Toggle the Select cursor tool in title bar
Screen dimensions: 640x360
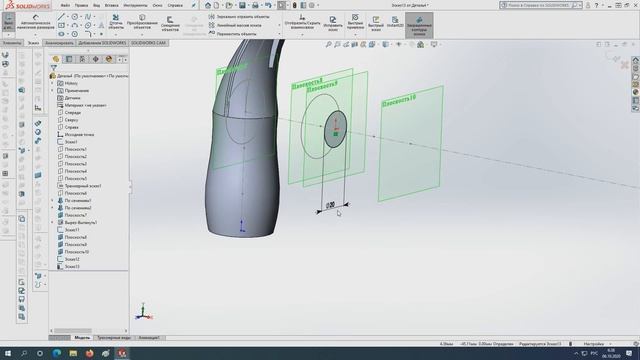(x=281, y=5)
